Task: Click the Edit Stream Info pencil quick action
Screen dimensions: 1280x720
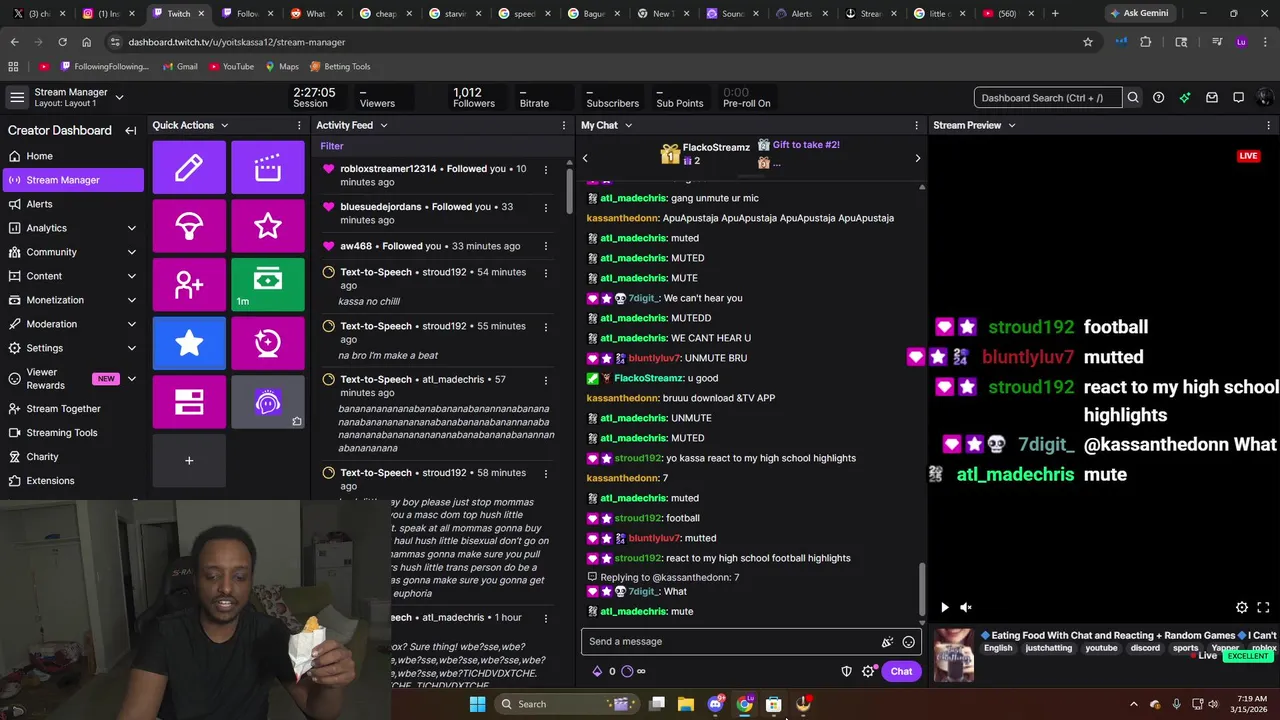Action: coord(189,167)
